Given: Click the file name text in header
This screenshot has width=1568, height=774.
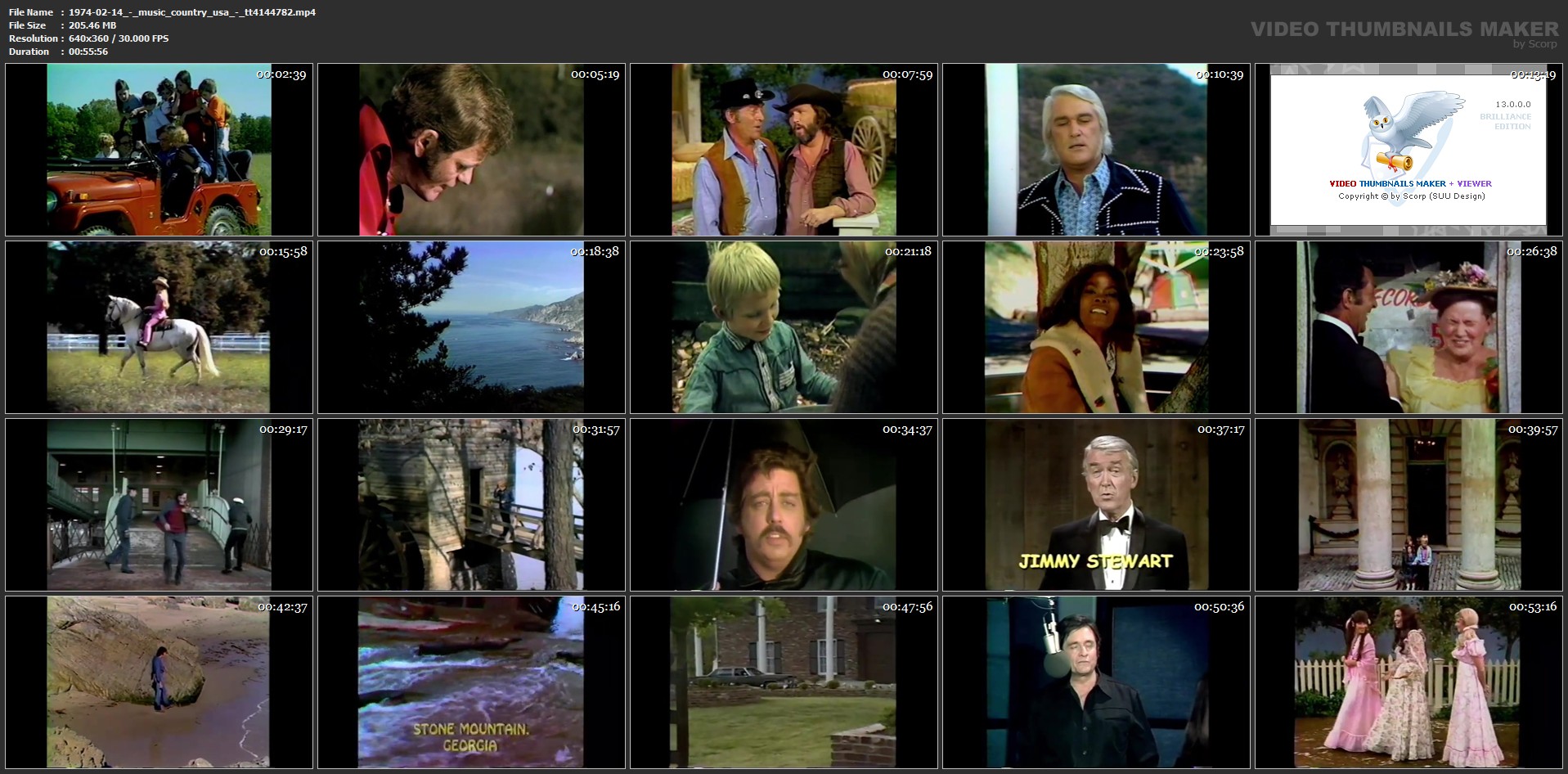Looking at the screenshot, I should (191, 12).
